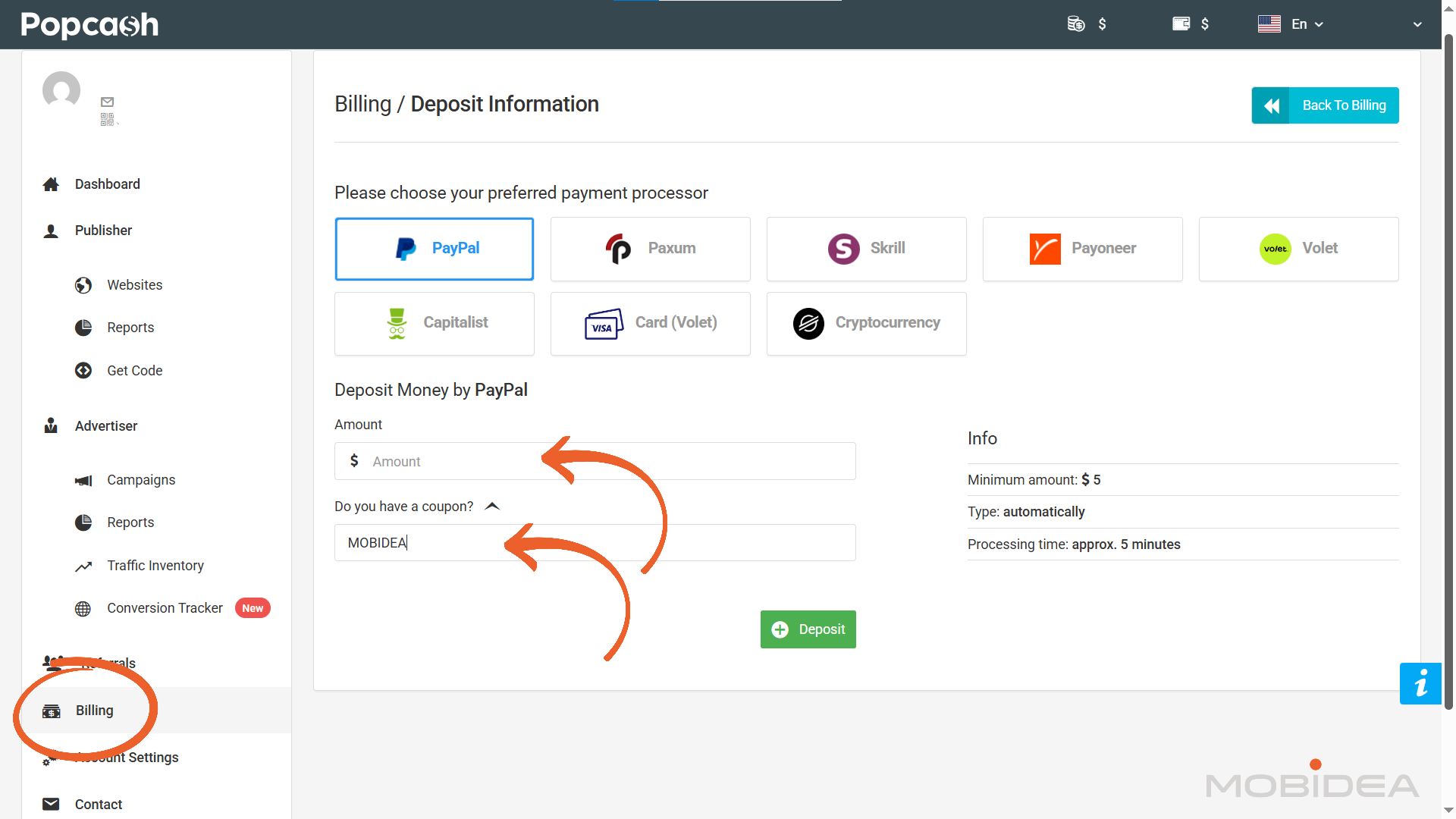The image size is (1456, 819).
Task: Click the Traffic Inventory chart icon
Action: click(x=83, y=566)
